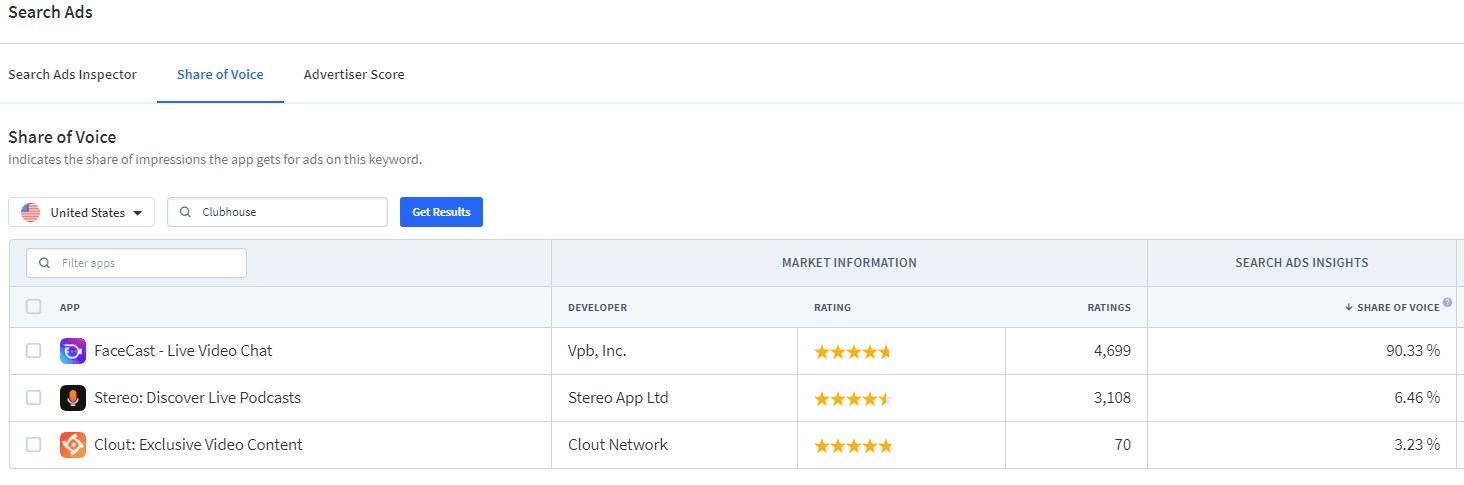Image resolution: width=1464 pixels, height=485 pixels.
Task: Click developer Stereo App Ltd cell
Action: [x=618, y=398]
